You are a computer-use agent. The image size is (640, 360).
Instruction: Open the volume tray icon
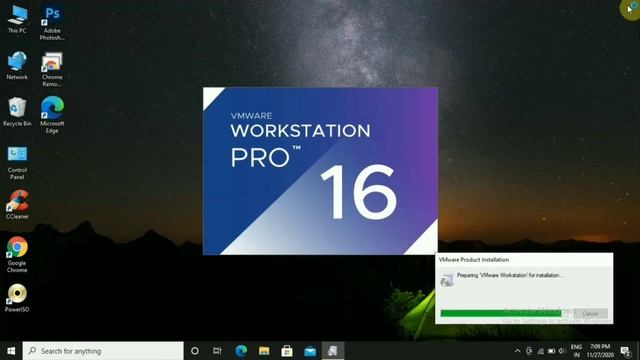pos(562,351)
